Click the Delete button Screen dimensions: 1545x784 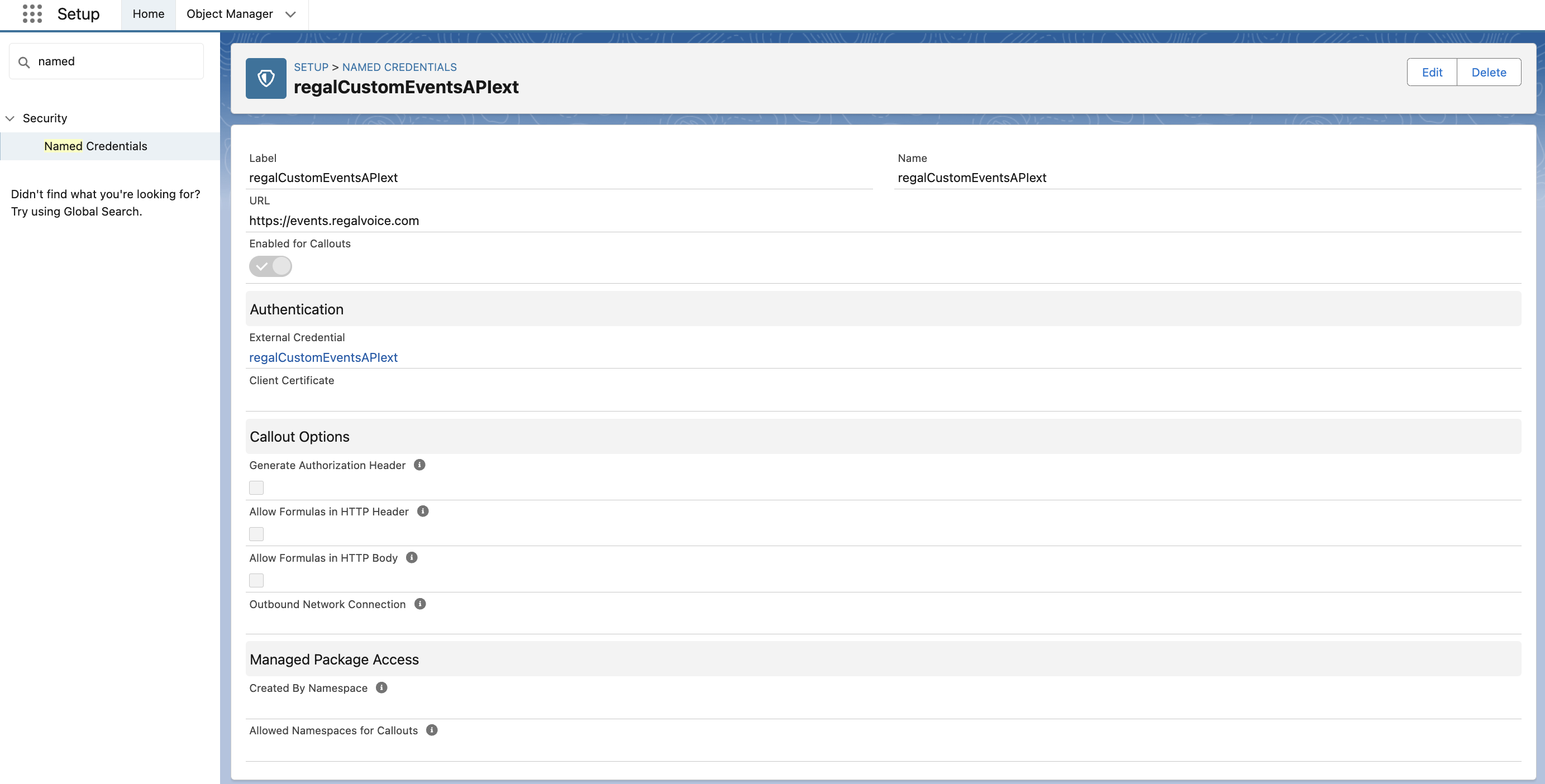(1489, 72)
